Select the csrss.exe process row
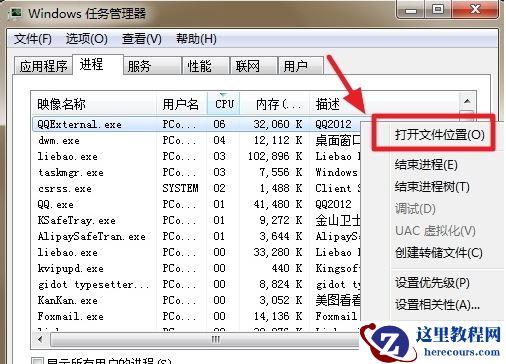 click(197, 188)
